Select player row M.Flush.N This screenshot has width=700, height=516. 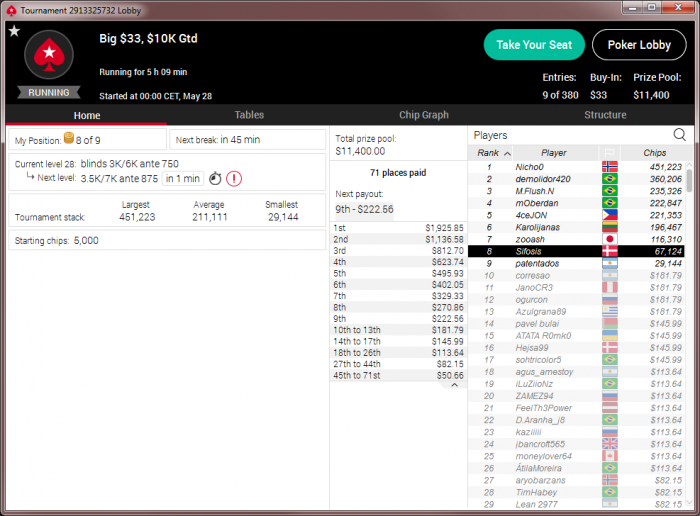tap(576, 191)
